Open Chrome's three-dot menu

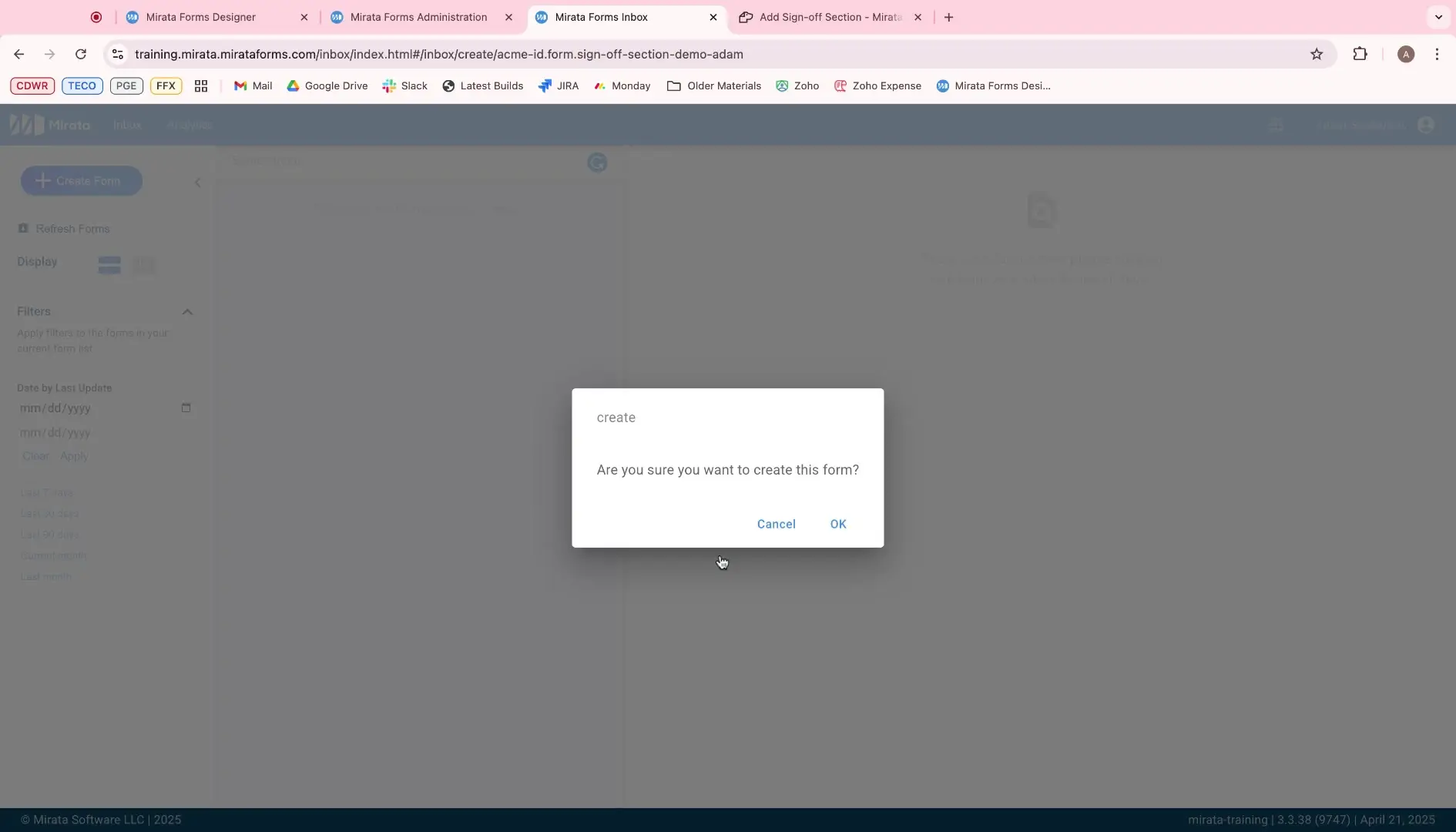coord(1438,54)
